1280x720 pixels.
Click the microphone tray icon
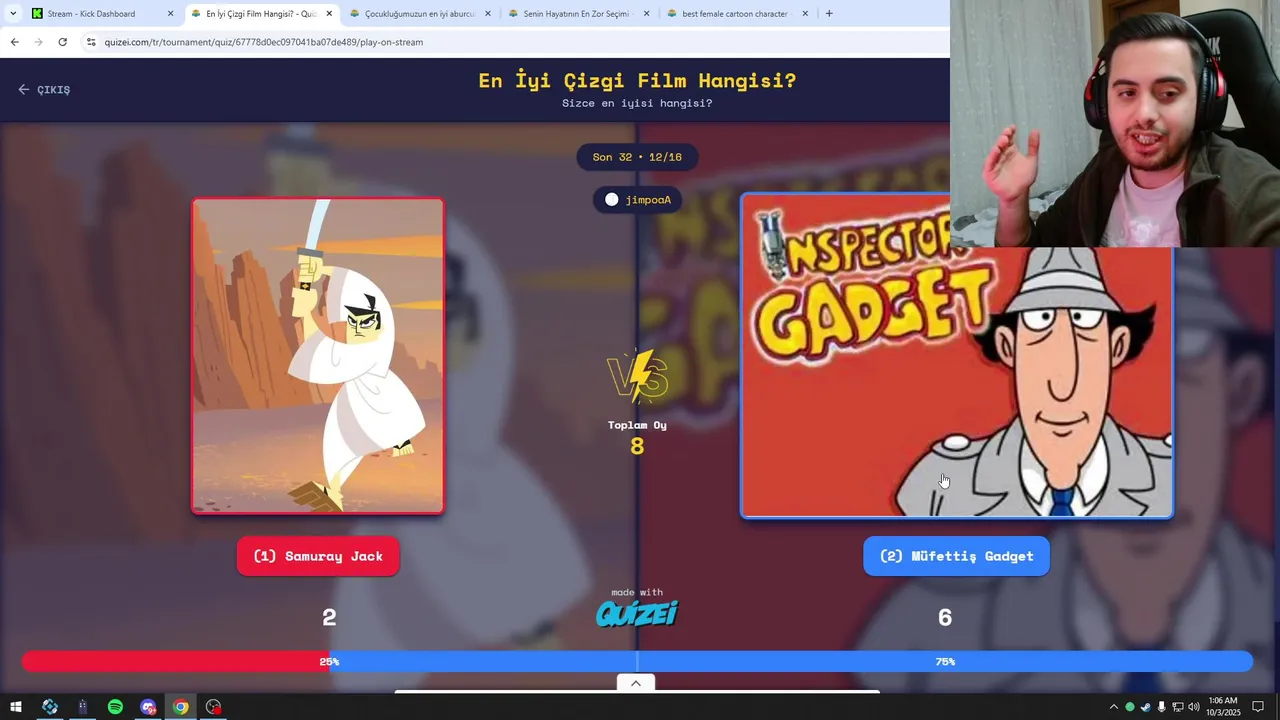coord(1161,707)
